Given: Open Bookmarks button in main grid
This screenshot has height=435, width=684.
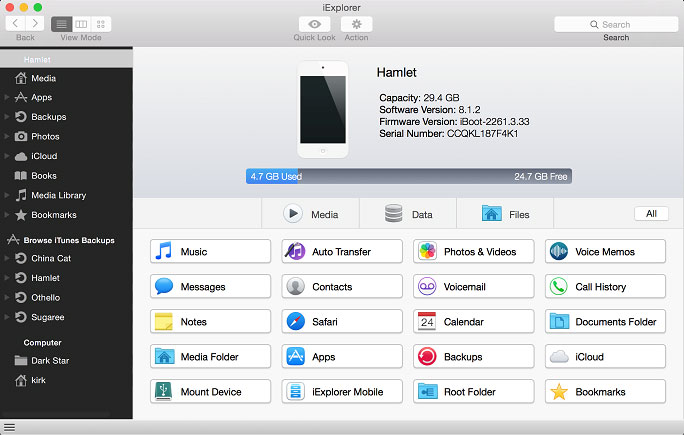Looking at the screenshot, I should point(605,391).
